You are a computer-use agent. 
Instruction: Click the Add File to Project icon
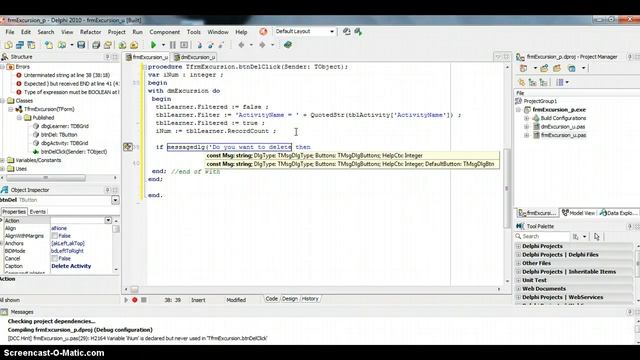click(x=122, y=45)
